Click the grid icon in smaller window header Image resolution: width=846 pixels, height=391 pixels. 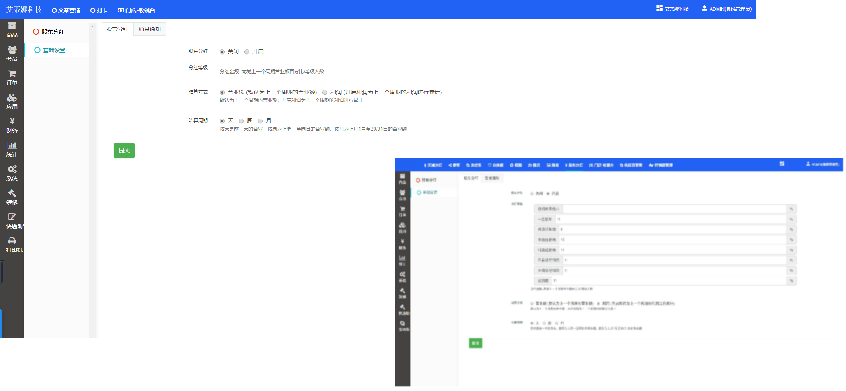[x=782, y=163]
